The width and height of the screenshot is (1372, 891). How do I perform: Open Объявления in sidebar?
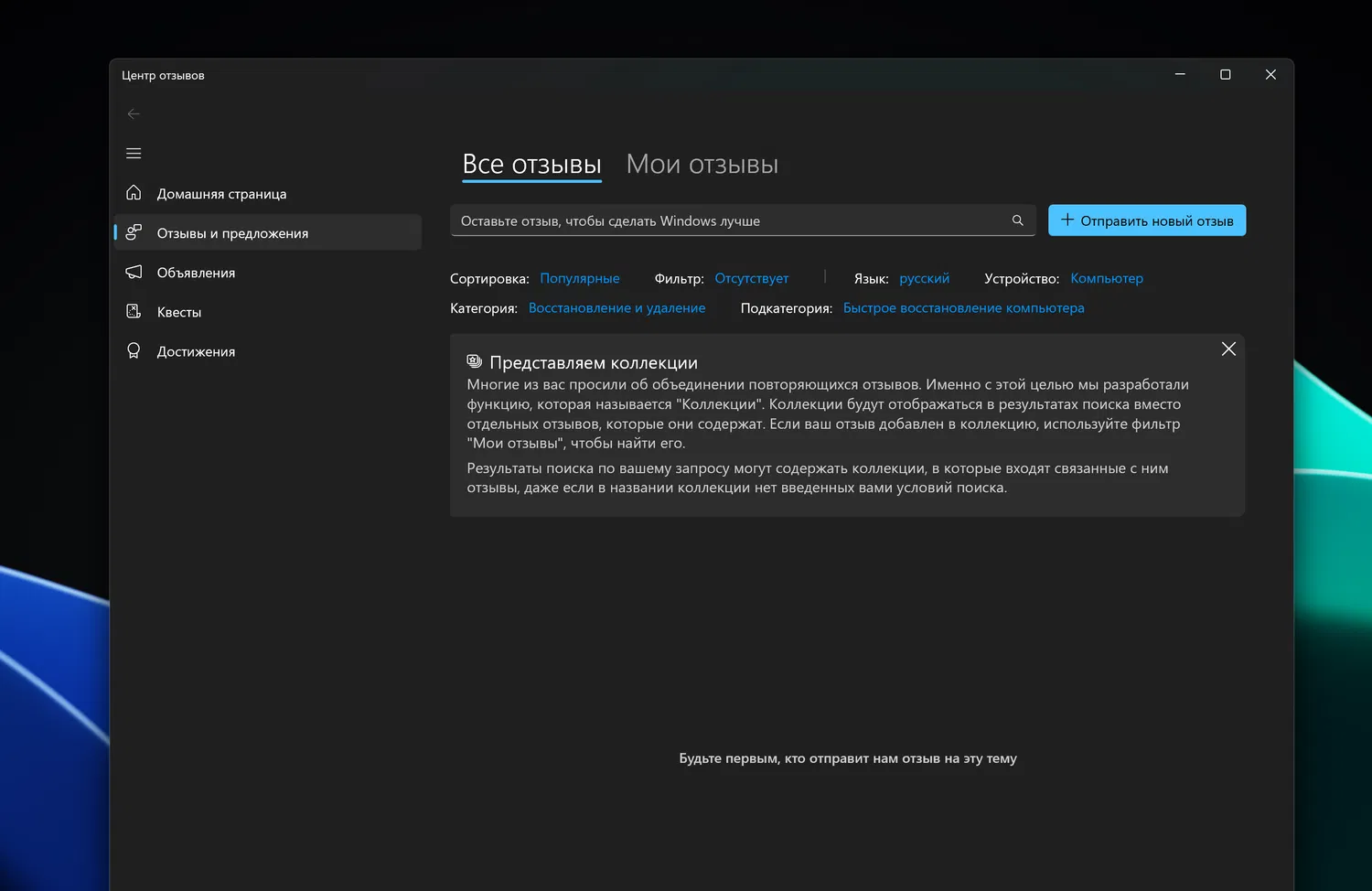point(268,272)
